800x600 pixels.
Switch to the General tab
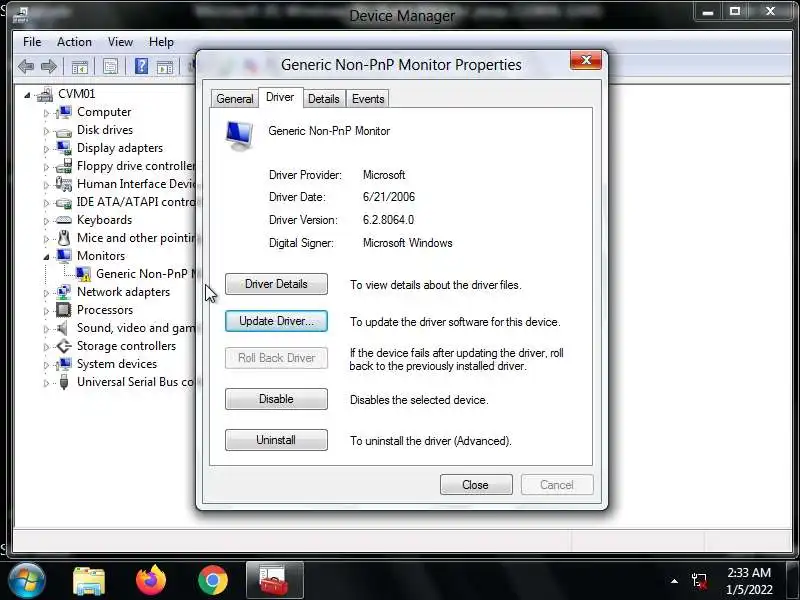click(235, 98)
